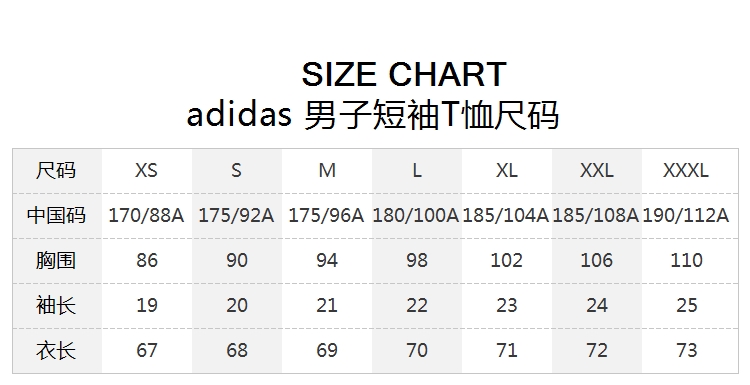The image size is (750, 385).
Task: Click the adidas 男子短袖T恤尺码 subtitle
Action: tap(373, 115)
